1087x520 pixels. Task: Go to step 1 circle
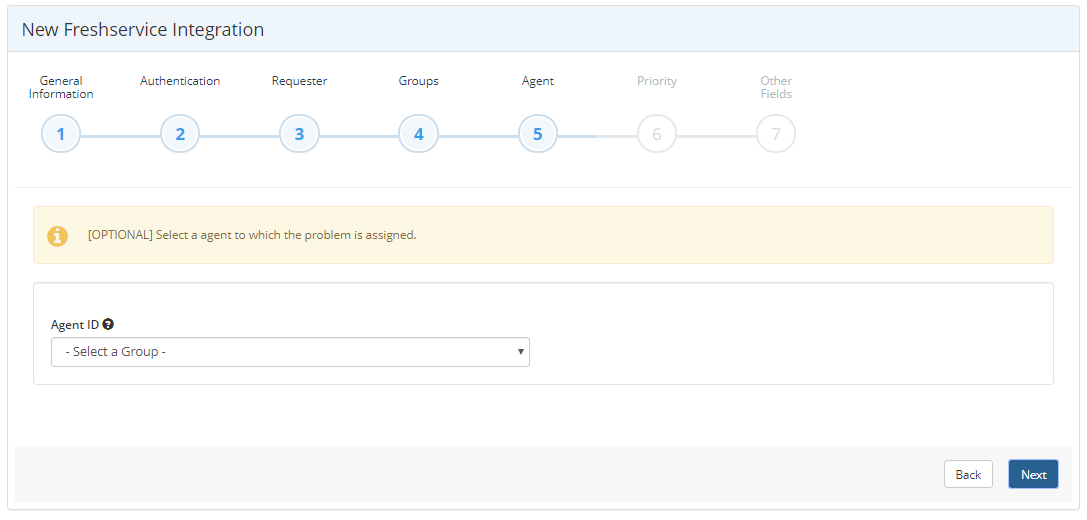[61, 134]
